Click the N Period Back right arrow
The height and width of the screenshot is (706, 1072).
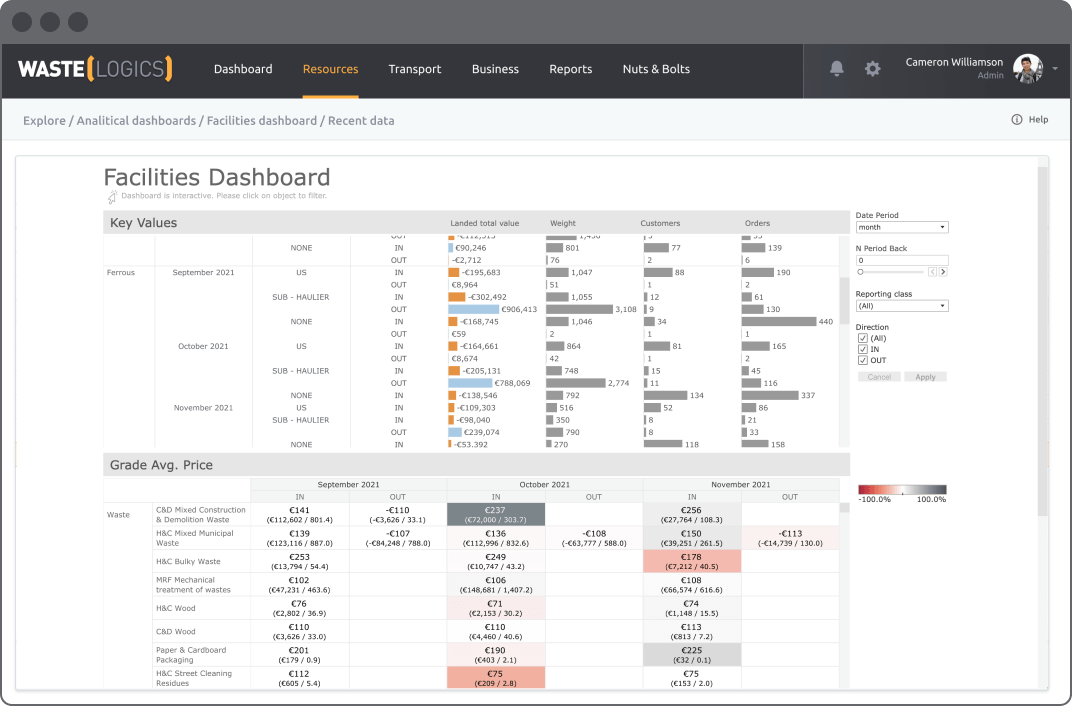(x=943, y=272)
